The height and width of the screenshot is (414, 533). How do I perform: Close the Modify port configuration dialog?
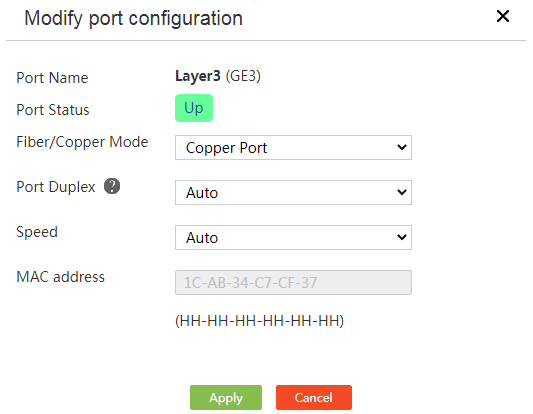tap(503, 16)
